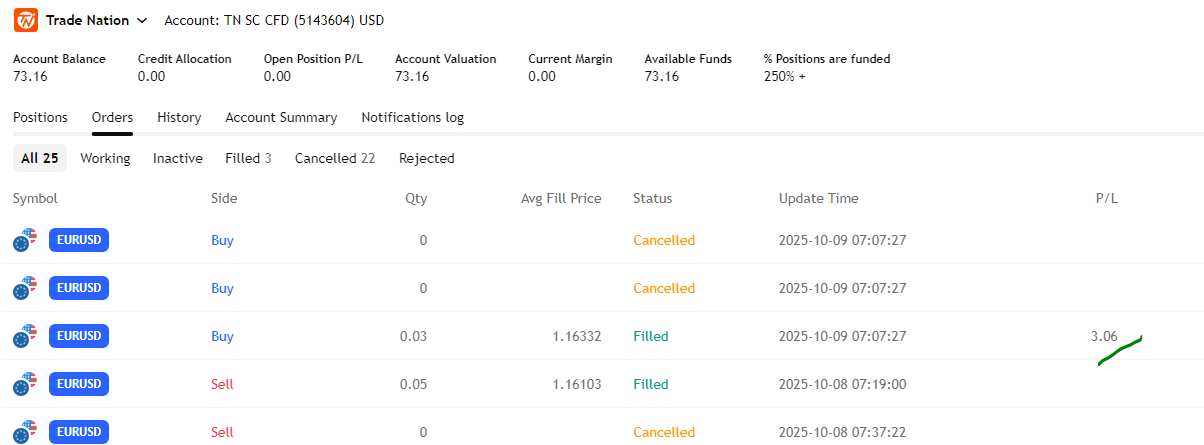Open the History tab
Image resolution: width=1204 pixels, height=445 pixels.
[x=179, y=117]
